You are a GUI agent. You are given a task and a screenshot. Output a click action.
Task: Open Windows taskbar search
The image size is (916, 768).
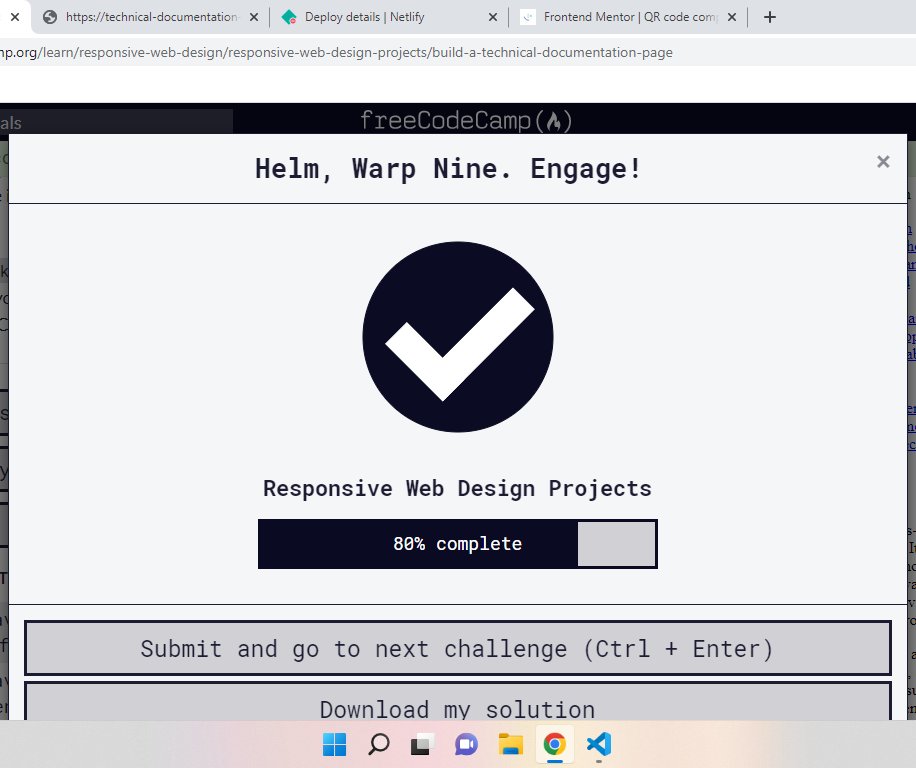pos(379,745)
